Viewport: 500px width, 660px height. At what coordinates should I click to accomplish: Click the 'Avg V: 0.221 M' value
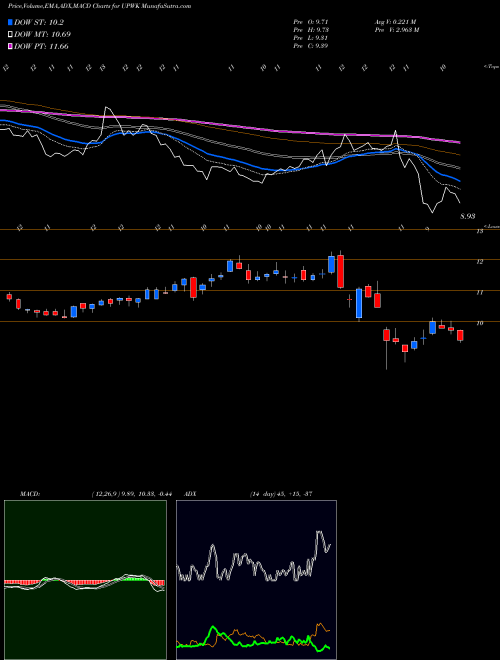point(395,22)
